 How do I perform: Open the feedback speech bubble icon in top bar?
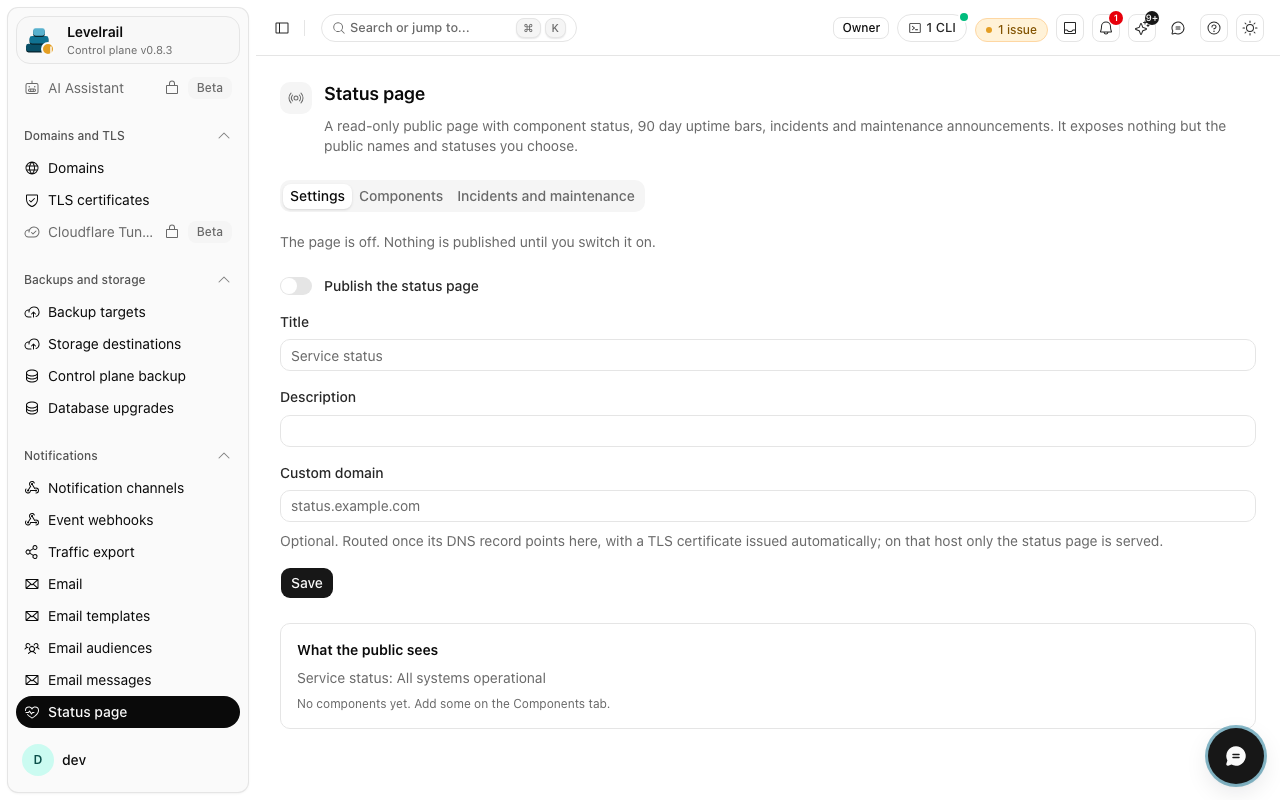pyautogui.click(x=1178, y=28)
